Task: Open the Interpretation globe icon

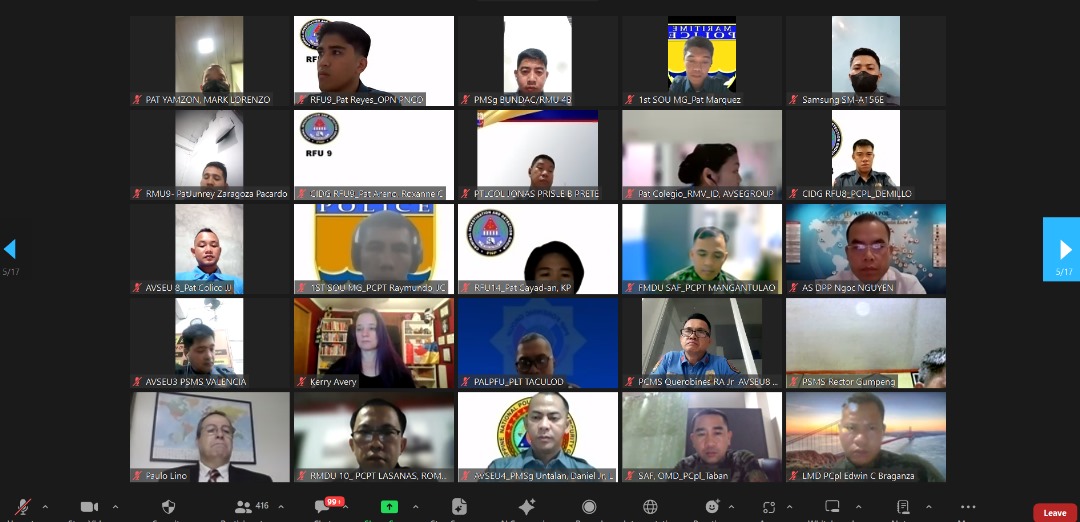Action: coord(650,507)
